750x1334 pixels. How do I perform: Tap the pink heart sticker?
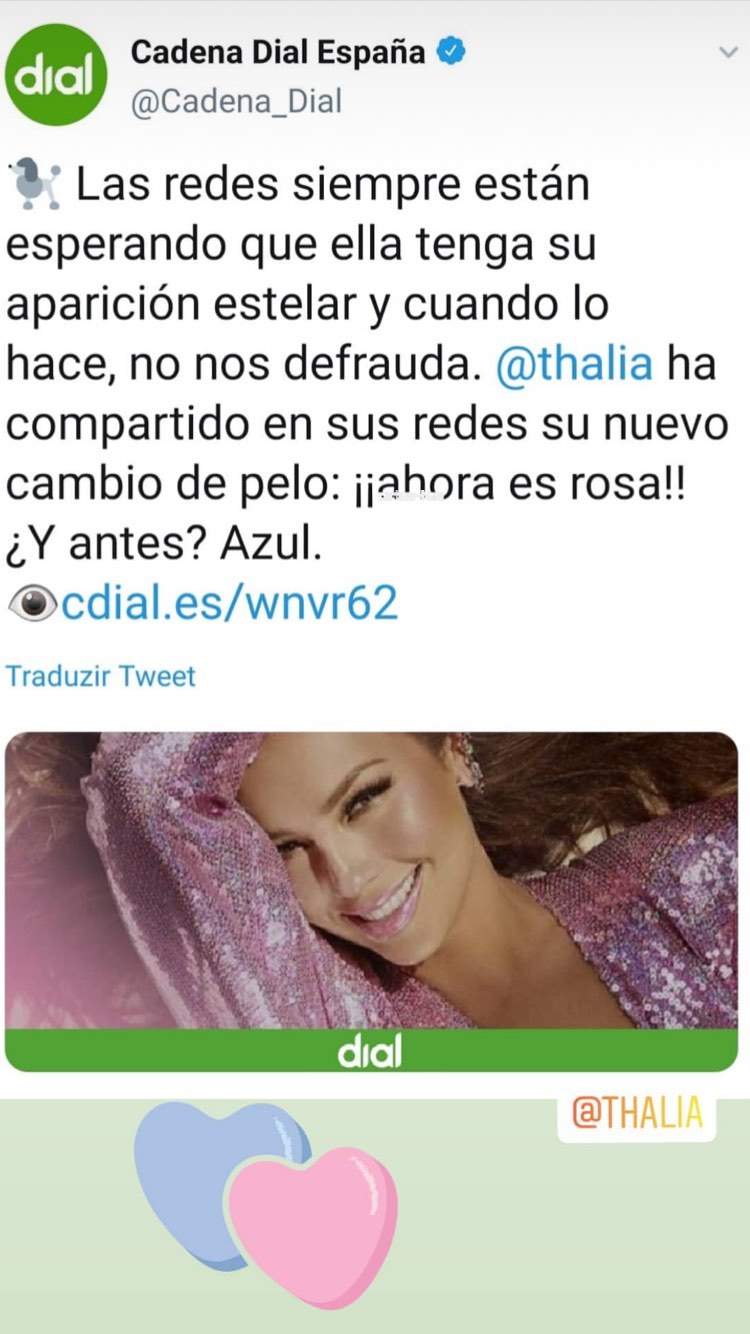[x=313, y=1226]
